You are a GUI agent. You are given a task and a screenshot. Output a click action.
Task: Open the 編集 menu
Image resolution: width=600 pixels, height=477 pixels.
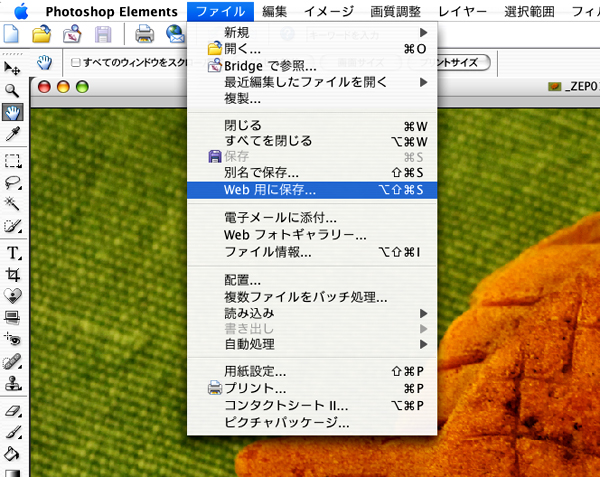(274, 11)
